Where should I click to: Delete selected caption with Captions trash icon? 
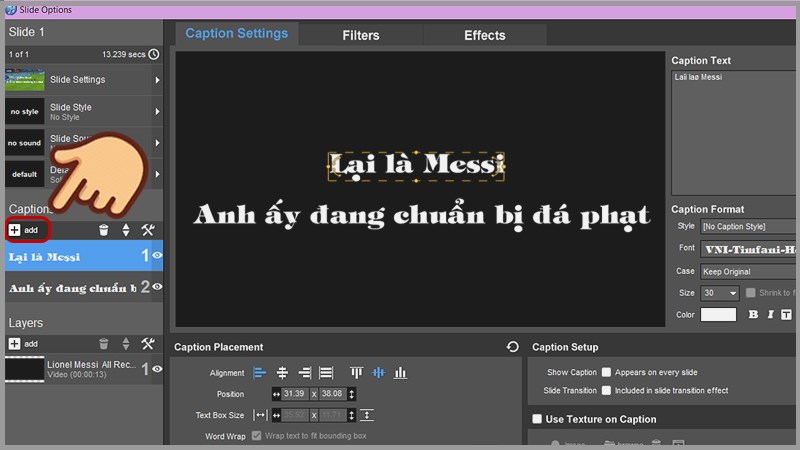coord(104,230)
